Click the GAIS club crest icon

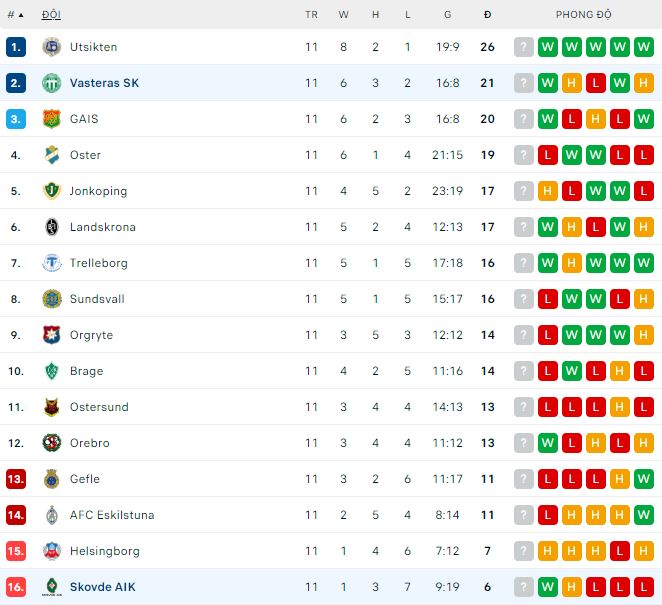pos(51,119)
